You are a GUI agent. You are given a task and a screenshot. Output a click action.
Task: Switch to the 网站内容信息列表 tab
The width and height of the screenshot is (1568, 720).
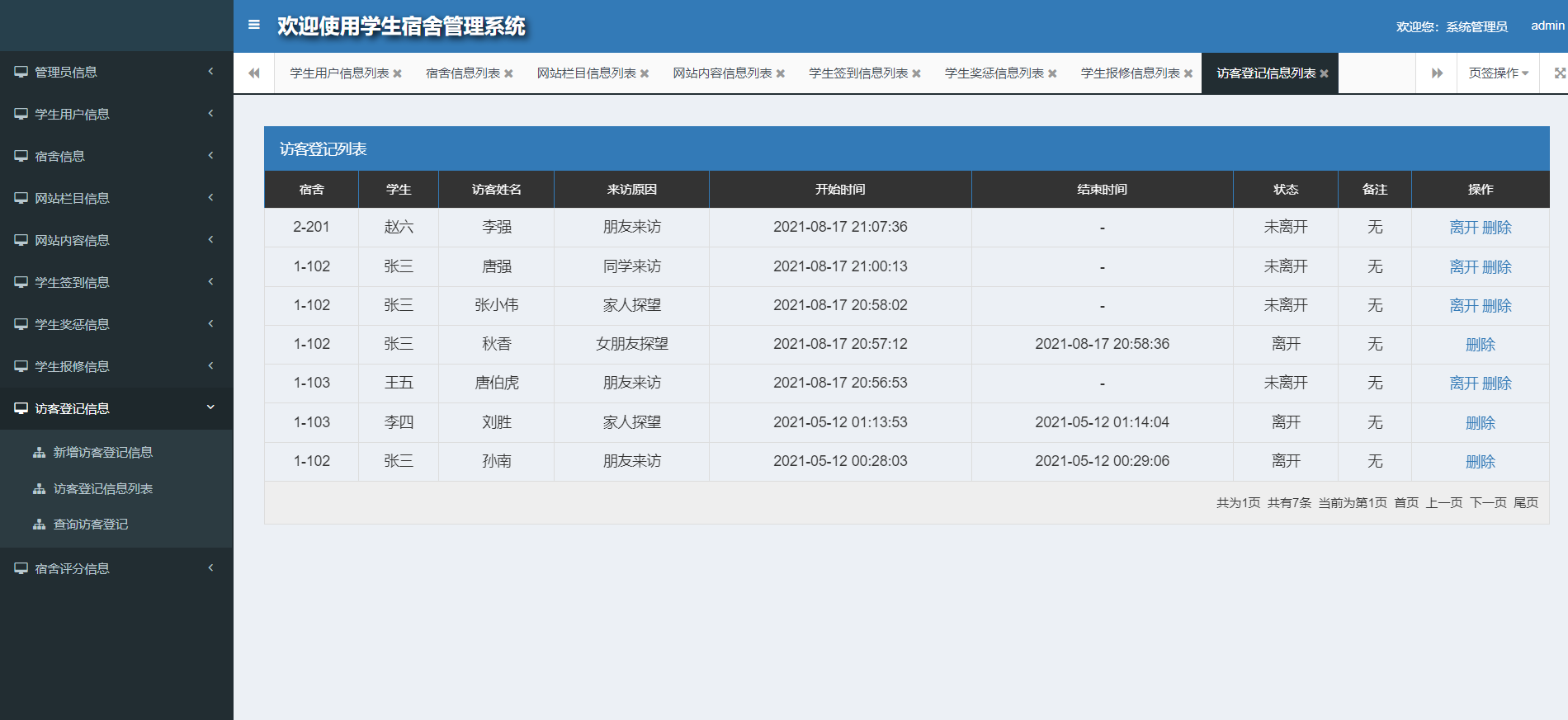(x=722, y=73)
